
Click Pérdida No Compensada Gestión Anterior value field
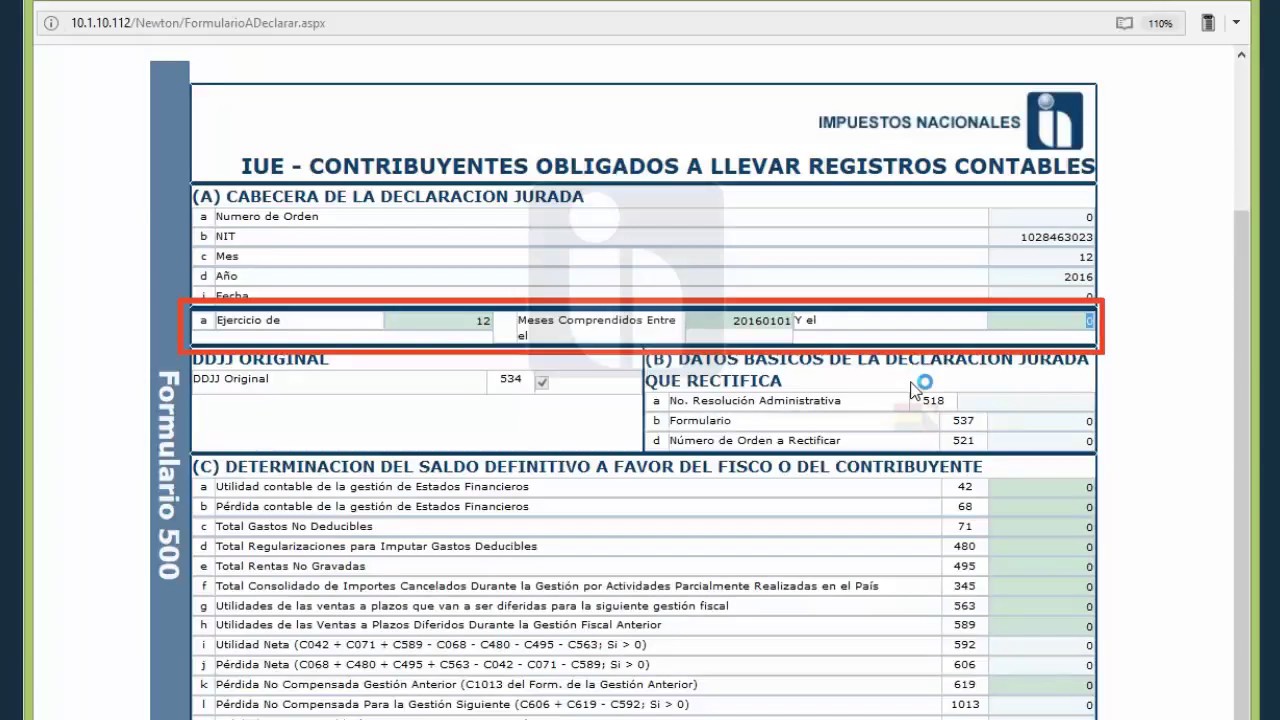pyautogui.click(x=1041, y=685)
